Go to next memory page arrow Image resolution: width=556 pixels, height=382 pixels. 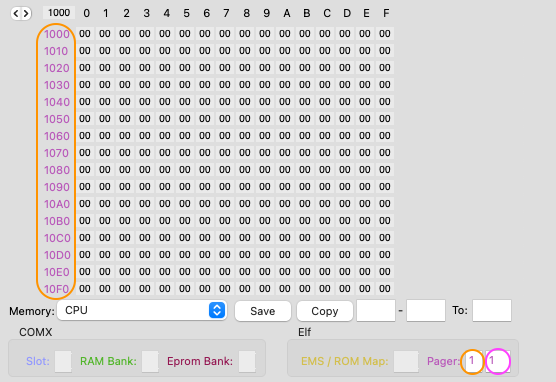pyautogui.click(x=26, y=13)
